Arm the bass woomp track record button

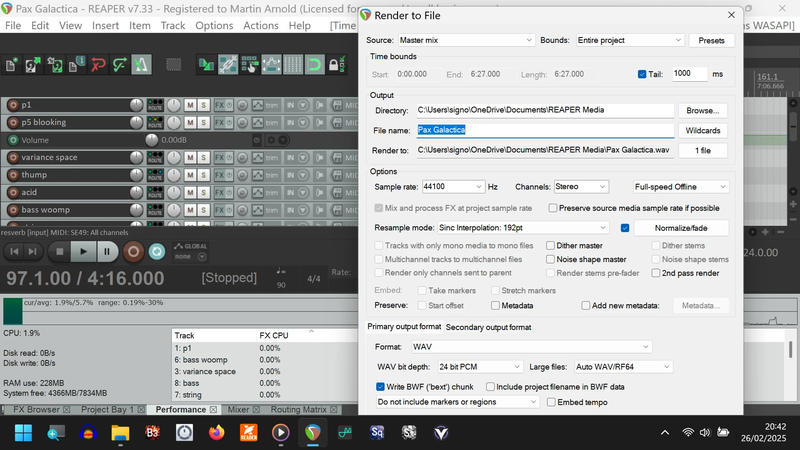pos(13,210)
